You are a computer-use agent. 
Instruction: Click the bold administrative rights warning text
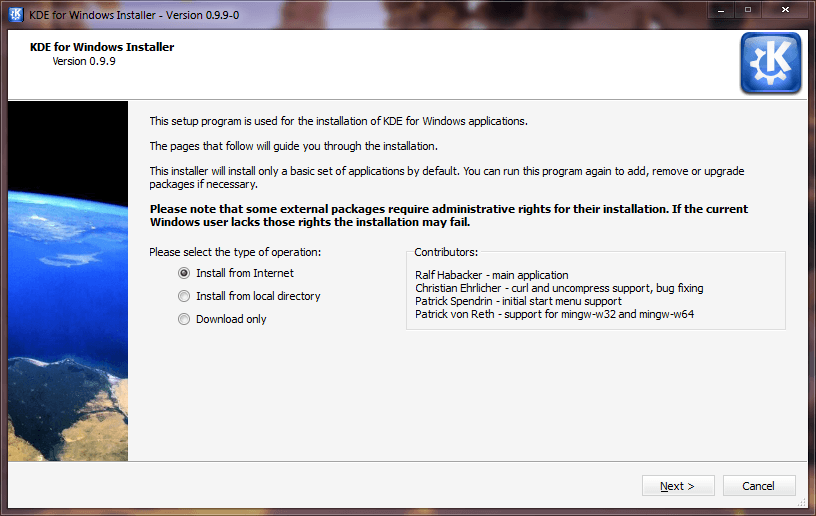tap(449, 215)
